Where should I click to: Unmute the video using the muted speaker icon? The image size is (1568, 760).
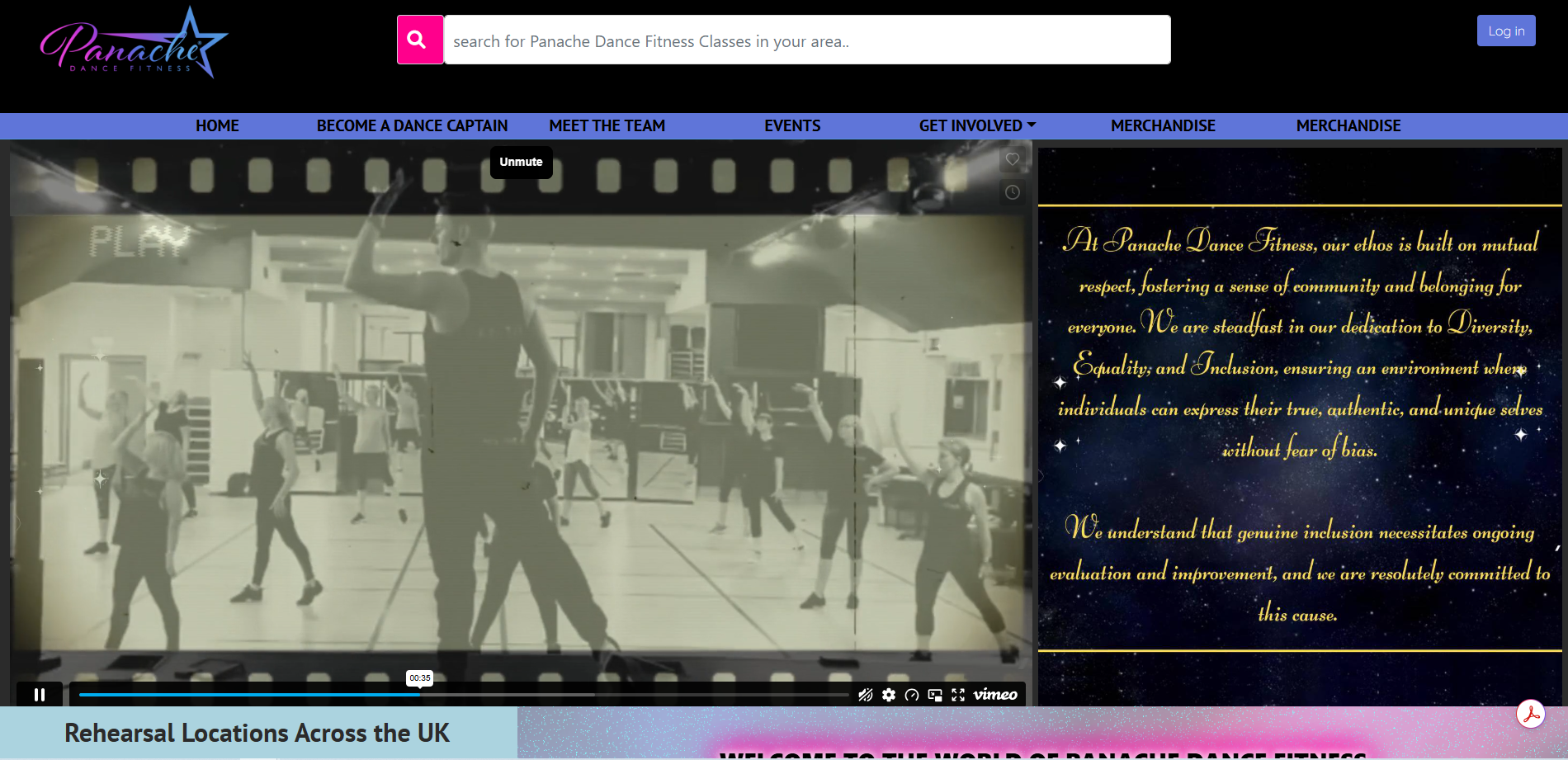[865, 695]
